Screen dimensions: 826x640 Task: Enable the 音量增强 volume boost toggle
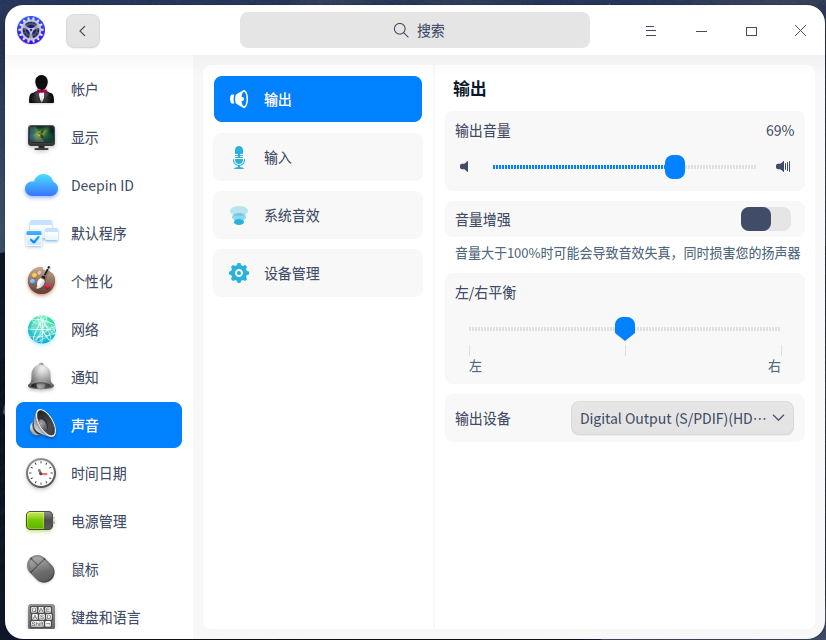(x=764, y=218)
